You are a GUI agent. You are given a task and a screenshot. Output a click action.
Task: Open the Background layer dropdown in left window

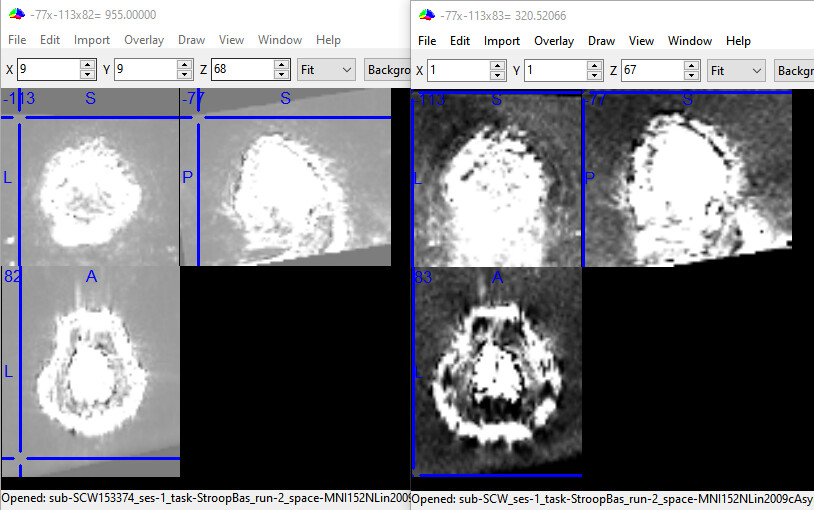(388, 70)
